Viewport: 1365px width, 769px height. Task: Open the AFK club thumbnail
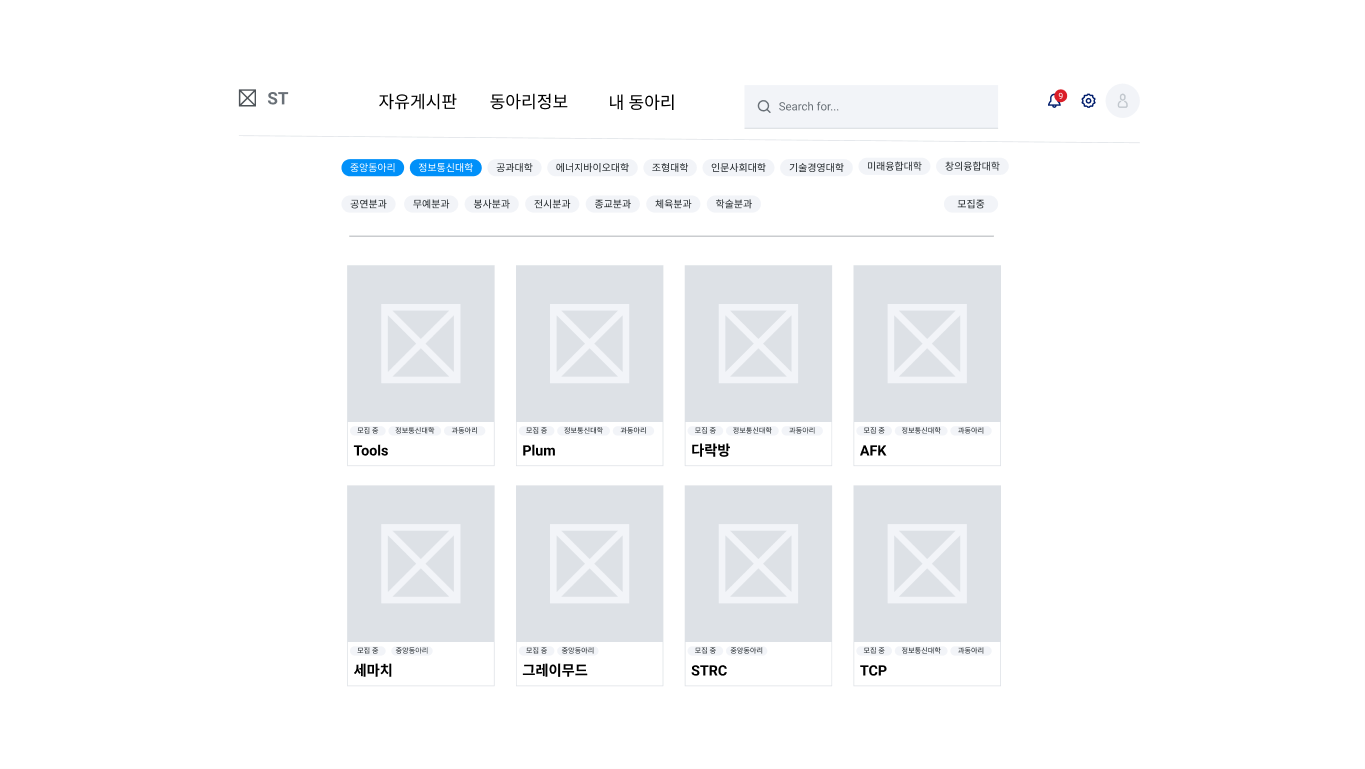point(927,343)
